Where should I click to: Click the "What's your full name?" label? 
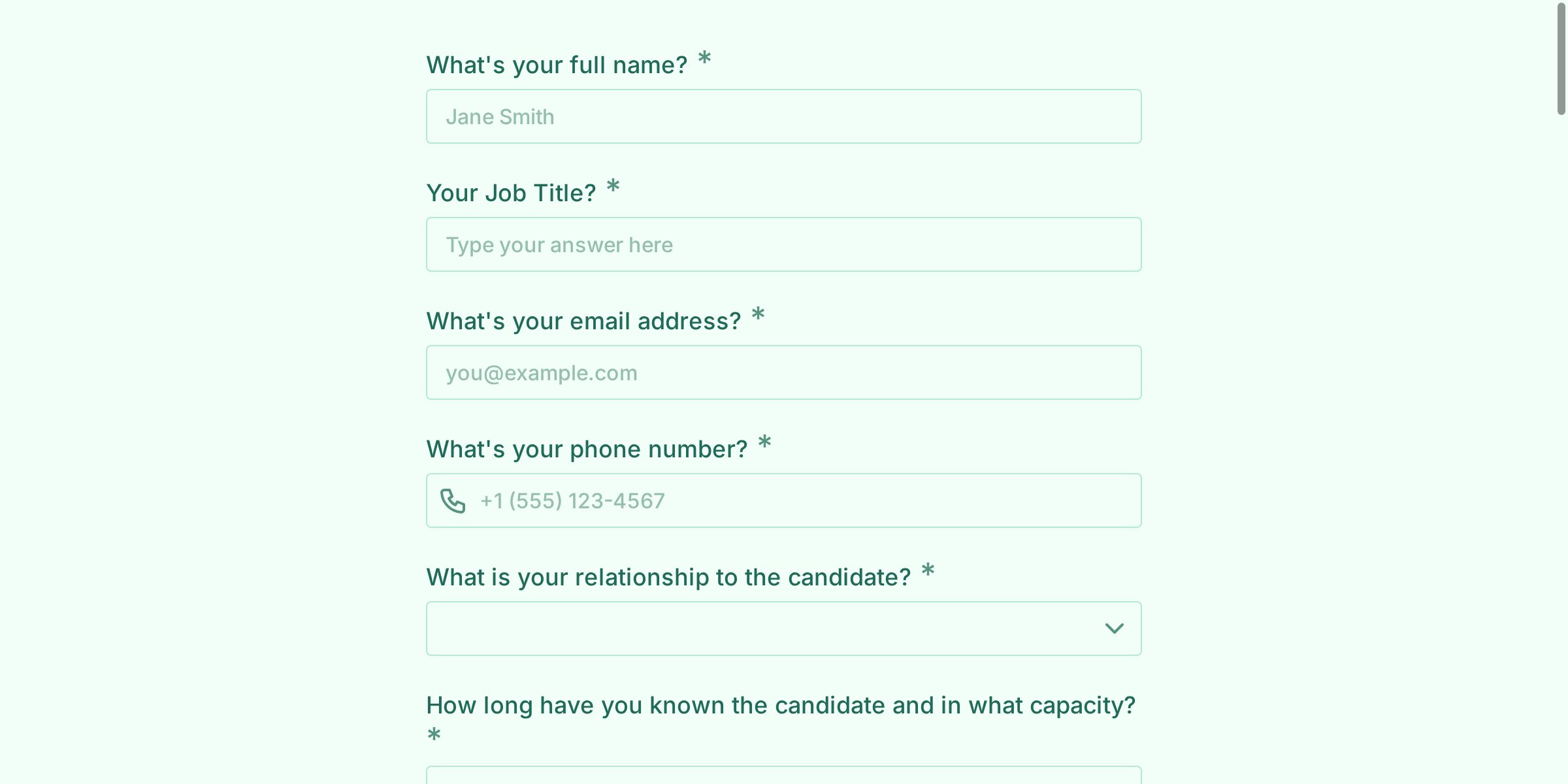pyautogui.click(x=557, y=65)
